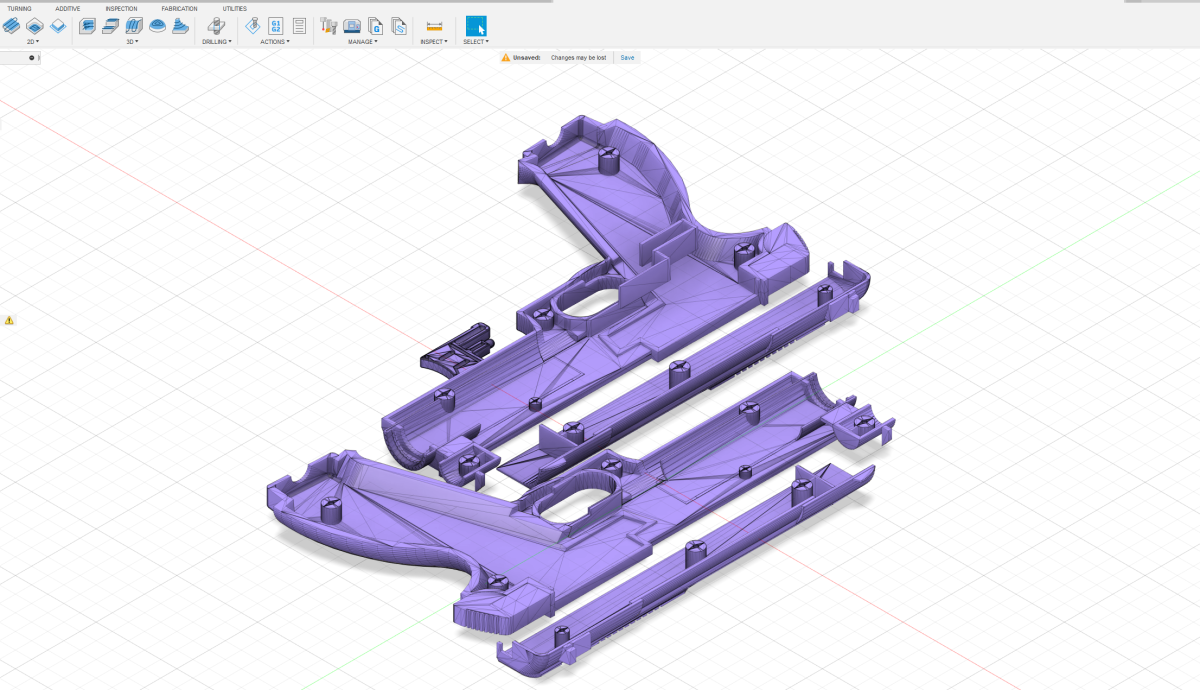Open the Tool Library icon

329,26
